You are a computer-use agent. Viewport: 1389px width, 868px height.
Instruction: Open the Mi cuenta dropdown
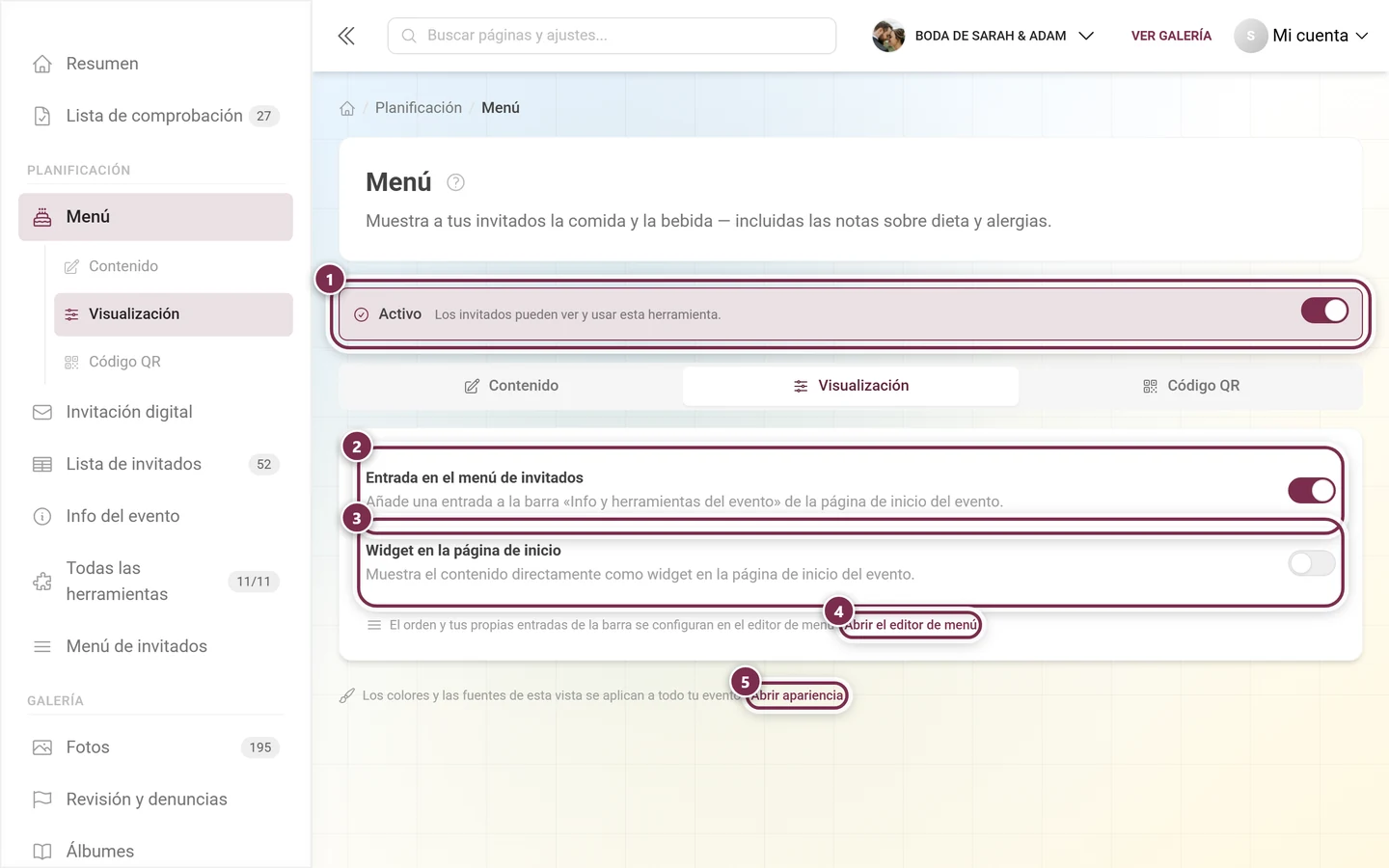[1301, 36]
